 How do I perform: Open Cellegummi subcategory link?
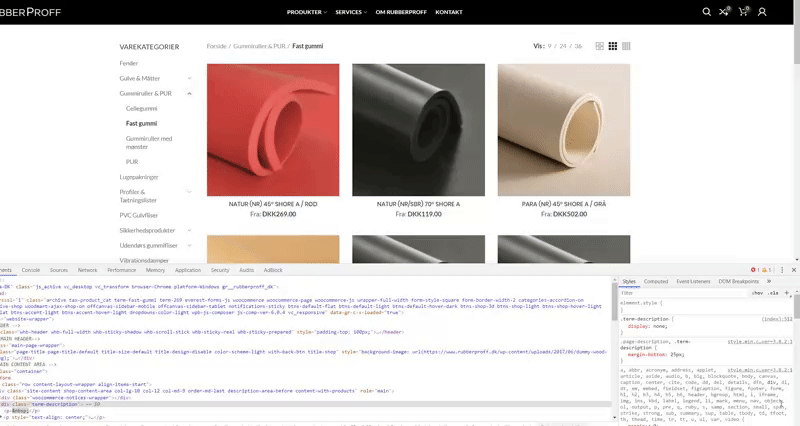tap(141, 108)
